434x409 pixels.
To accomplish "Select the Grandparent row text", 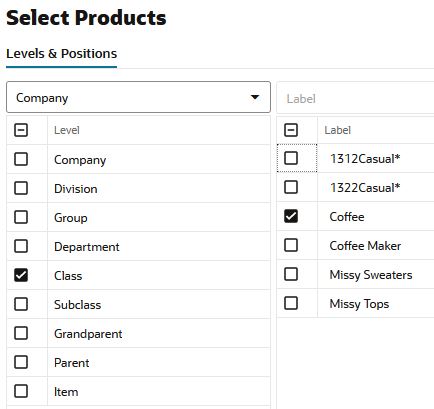I will (x=88, y=334).
